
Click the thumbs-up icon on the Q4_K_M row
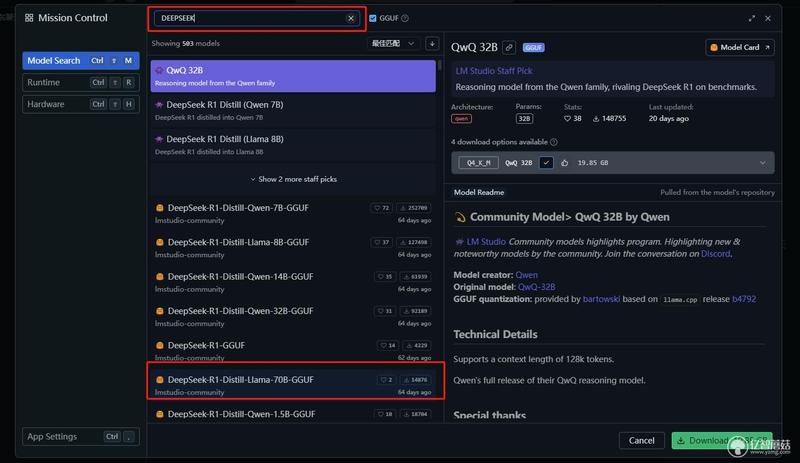point(565,163)
